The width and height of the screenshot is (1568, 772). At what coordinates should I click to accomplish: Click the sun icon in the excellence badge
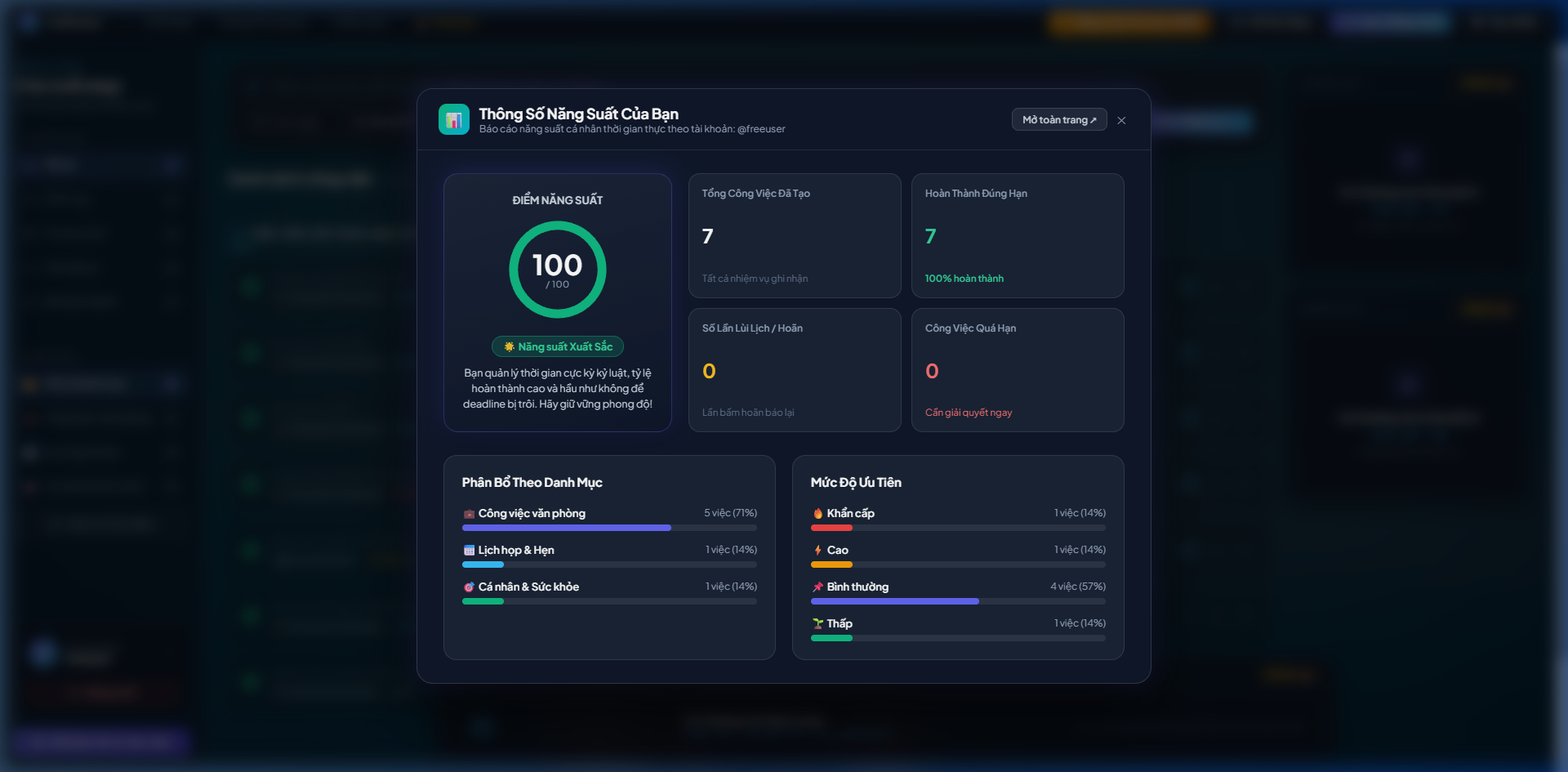509,346
